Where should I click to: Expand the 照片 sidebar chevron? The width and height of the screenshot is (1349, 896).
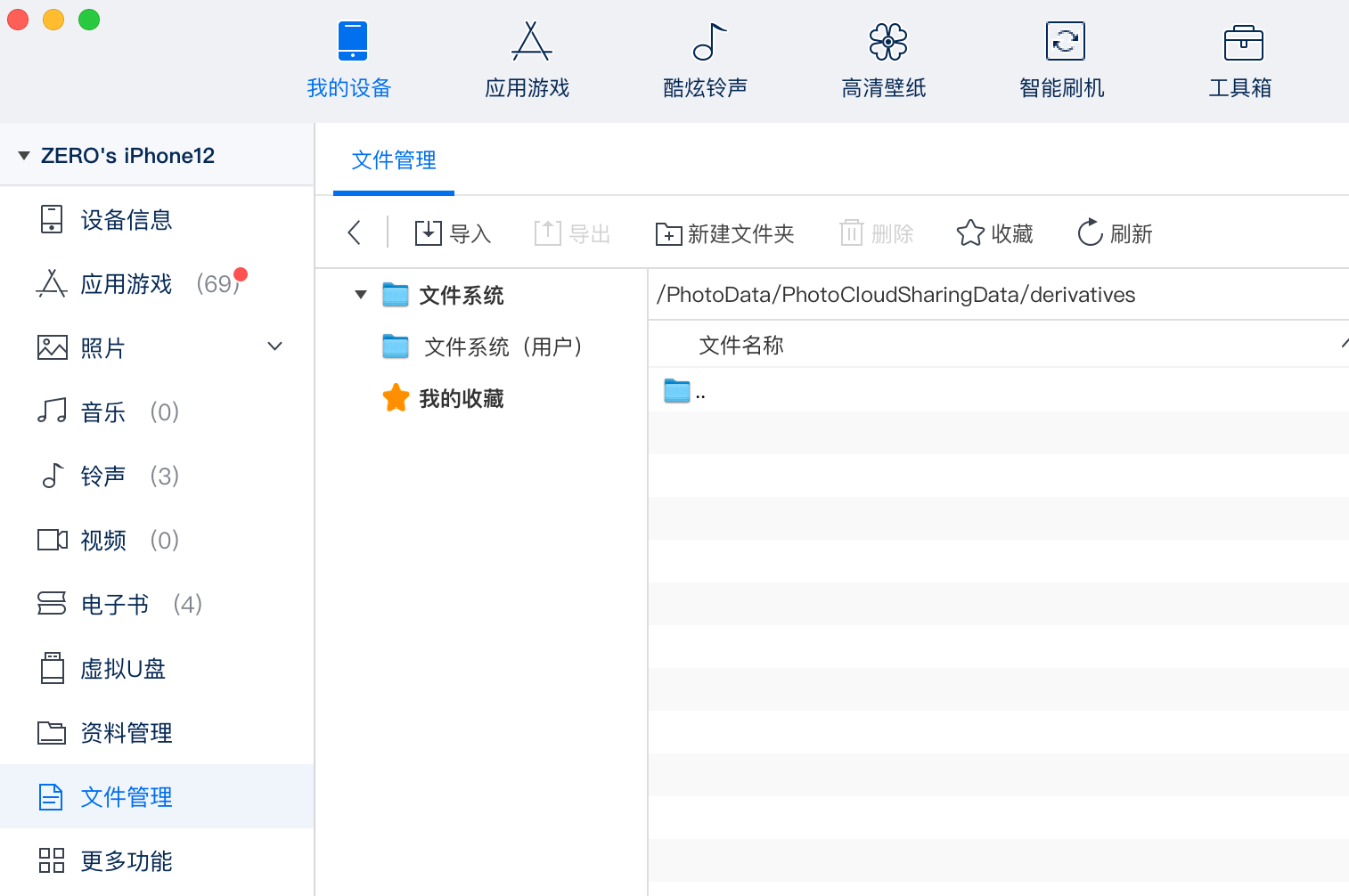pos(275,346)
